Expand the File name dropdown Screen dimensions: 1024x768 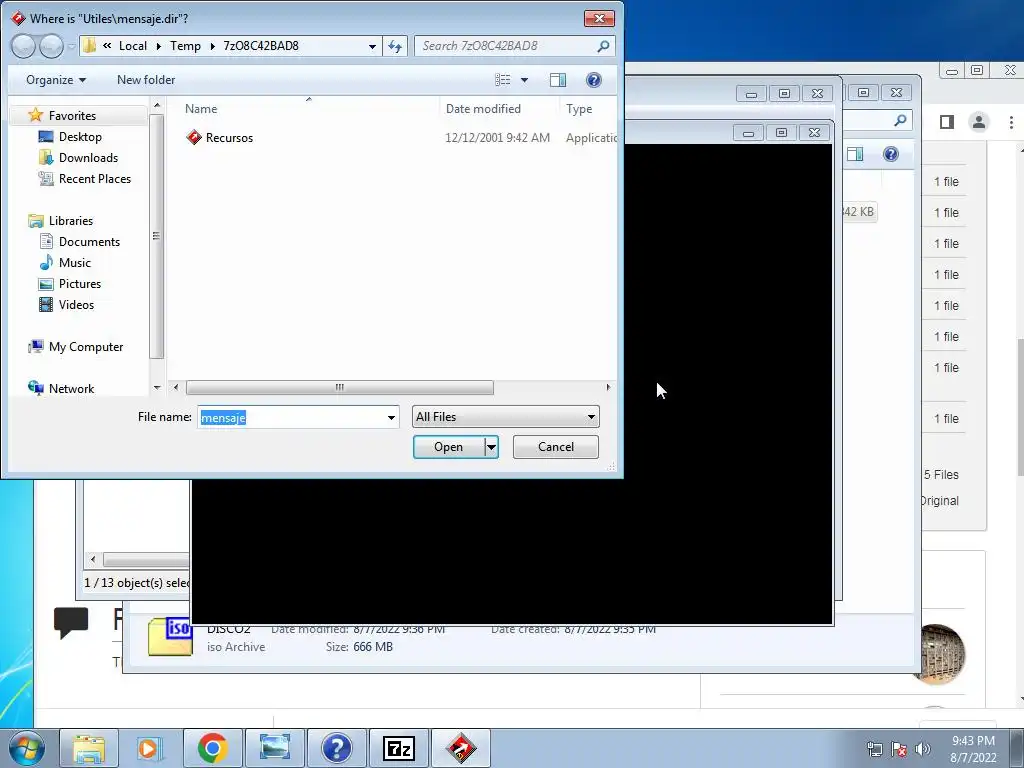tap(391, 417)
